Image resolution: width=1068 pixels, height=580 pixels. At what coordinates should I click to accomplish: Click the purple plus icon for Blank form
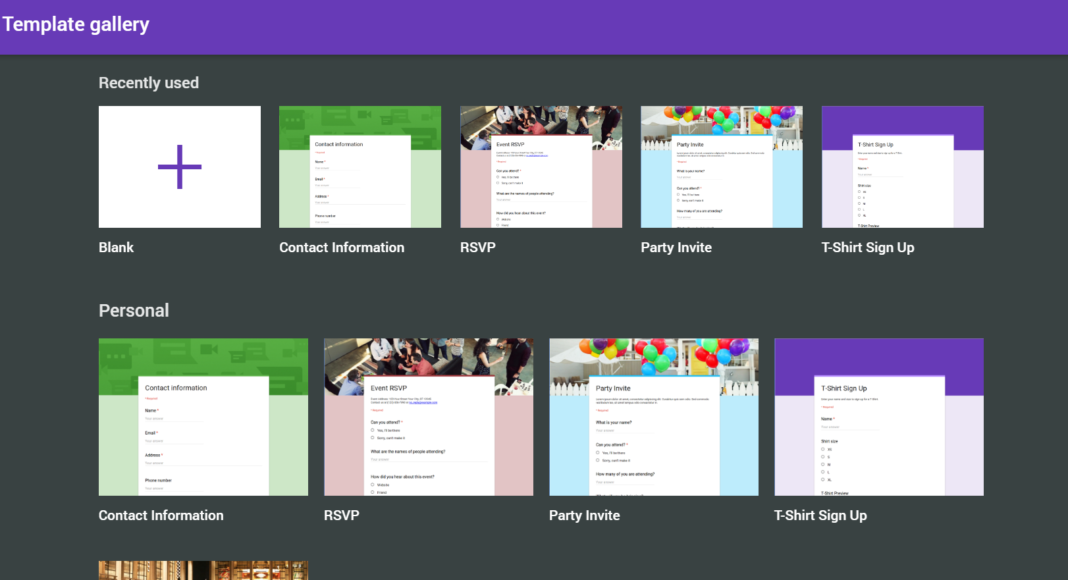(x=180, y=167)
